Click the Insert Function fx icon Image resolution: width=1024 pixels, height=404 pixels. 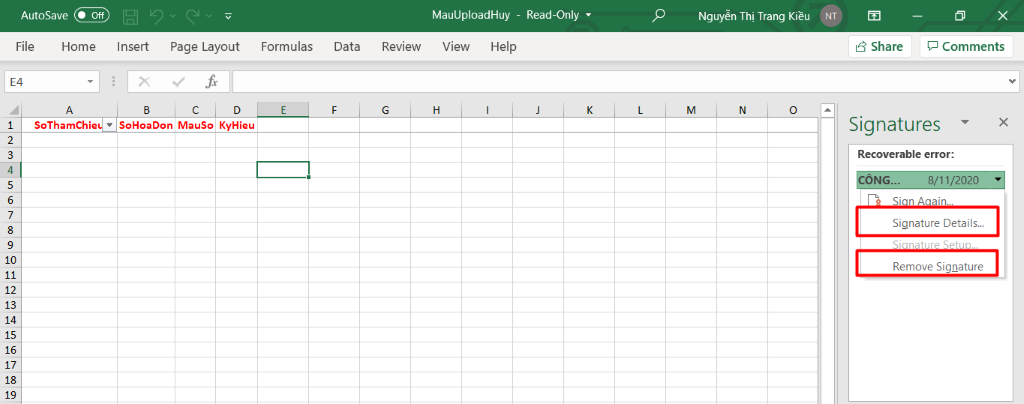tap(211, 81)
